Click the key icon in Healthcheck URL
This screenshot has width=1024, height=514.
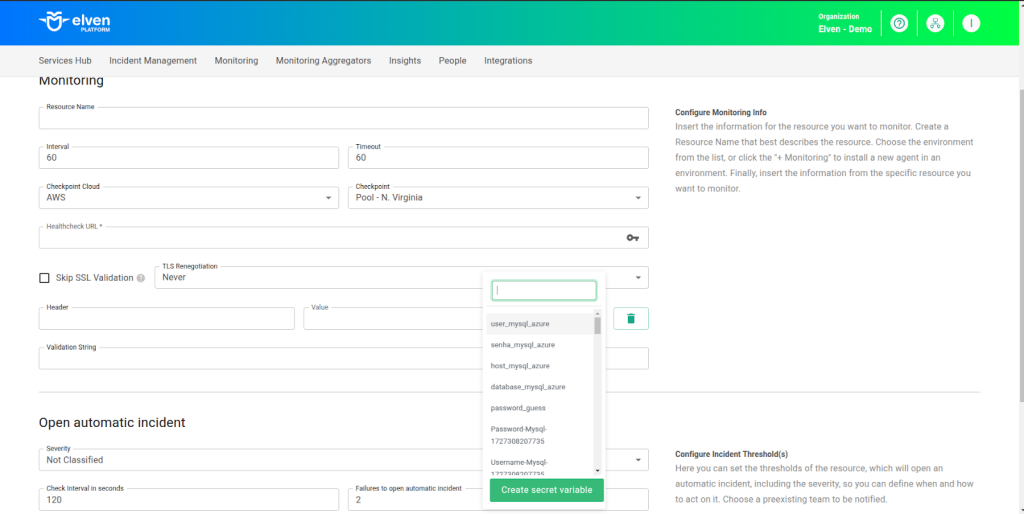click(x=632, y=238)
